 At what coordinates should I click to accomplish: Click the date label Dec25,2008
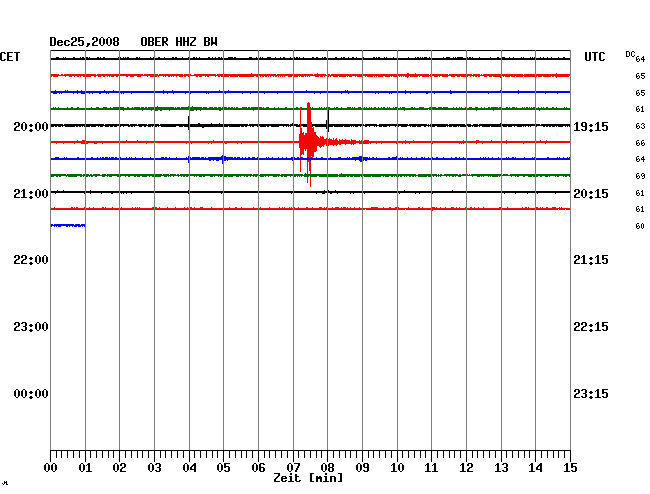tap(85, 42)
